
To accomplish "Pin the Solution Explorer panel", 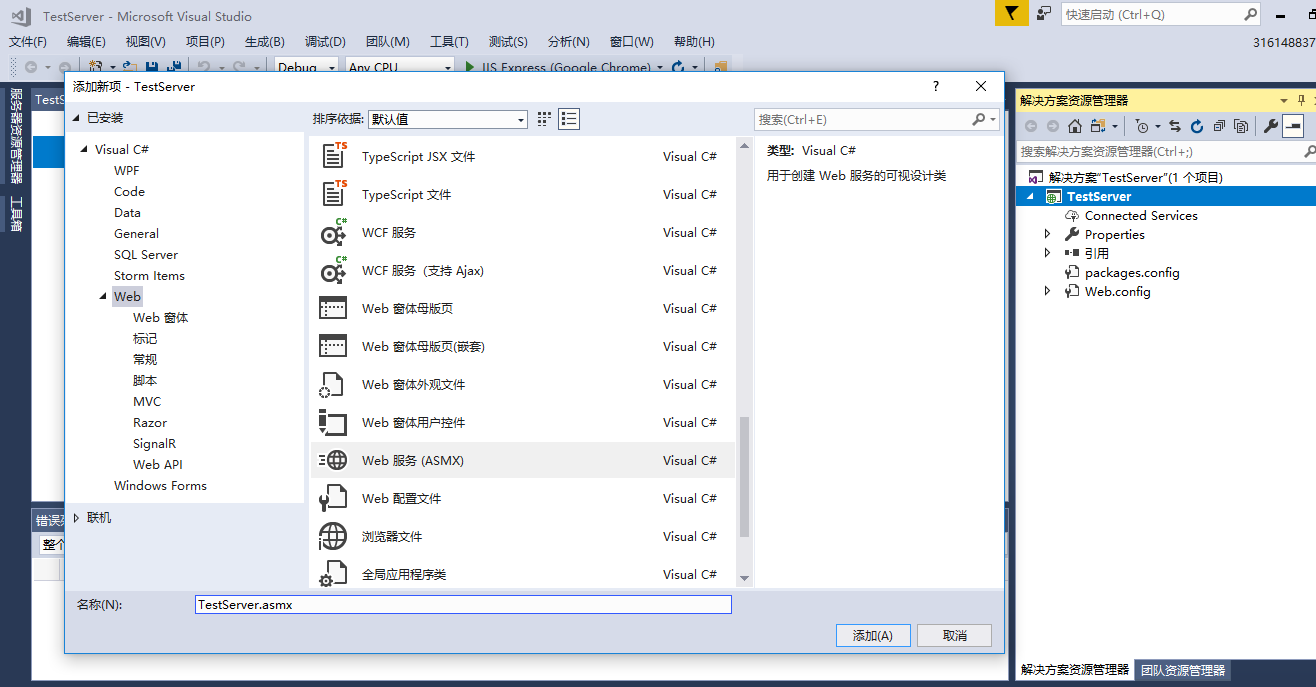I will 1302,100.
